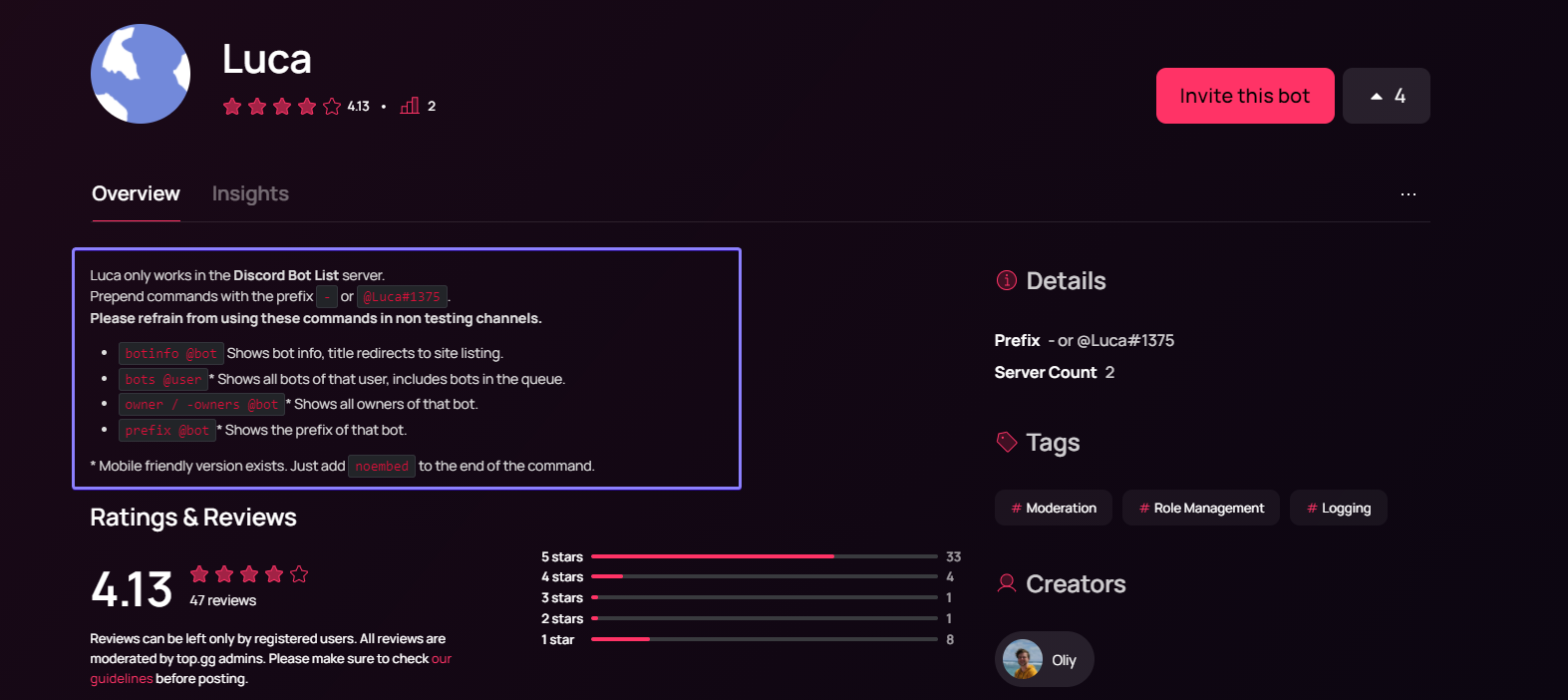Click the large 4.13 rating score
Image resolution: width=1568 pixels, height=700 pixels.
[x=132, y=588]
